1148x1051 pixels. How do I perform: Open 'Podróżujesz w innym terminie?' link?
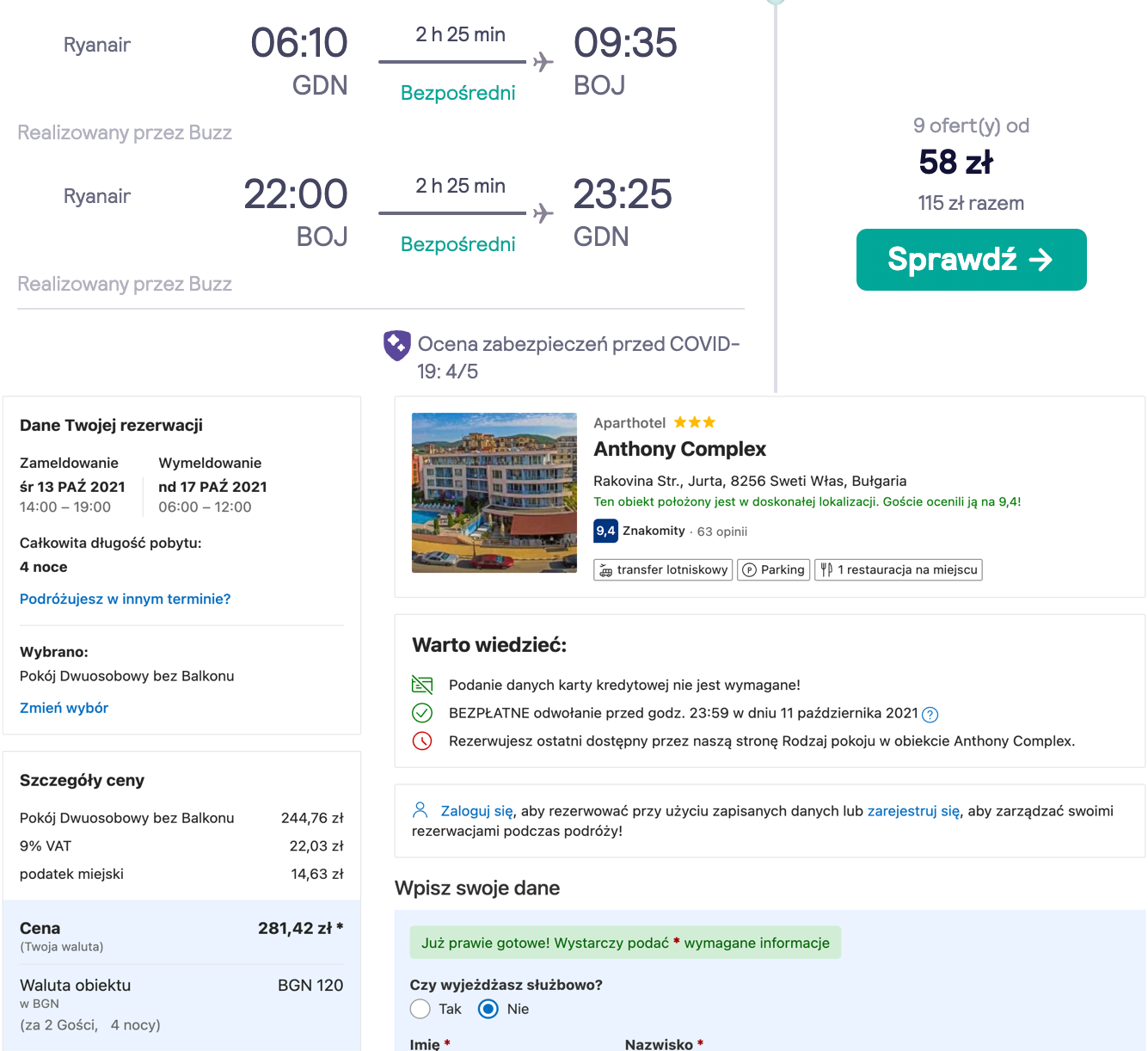(x=125, y=599)
